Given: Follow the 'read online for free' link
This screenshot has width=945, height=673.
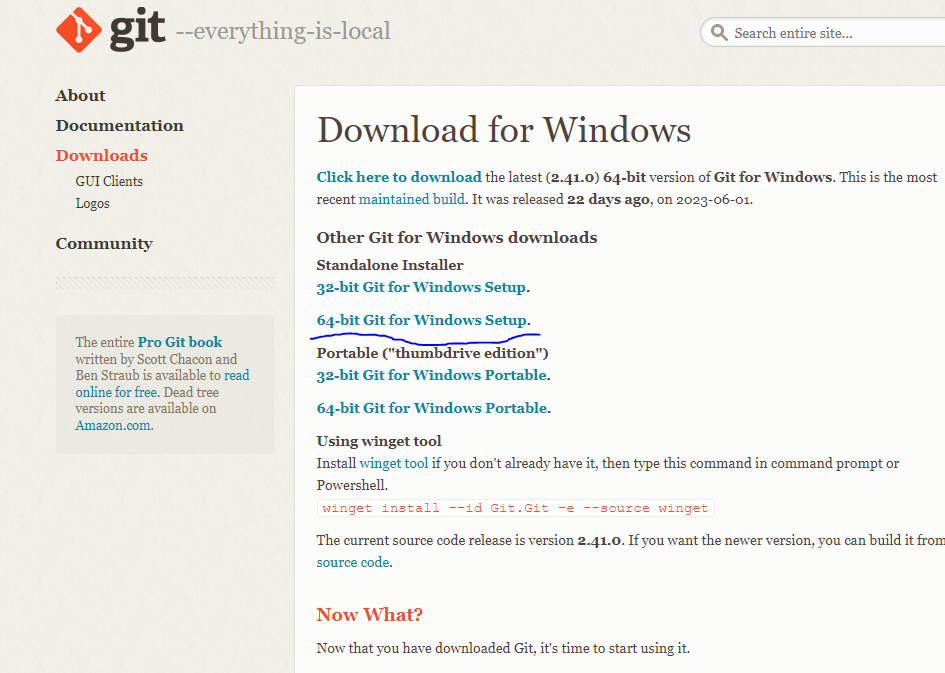Looking at the screenshot, I should pos(163,384).
